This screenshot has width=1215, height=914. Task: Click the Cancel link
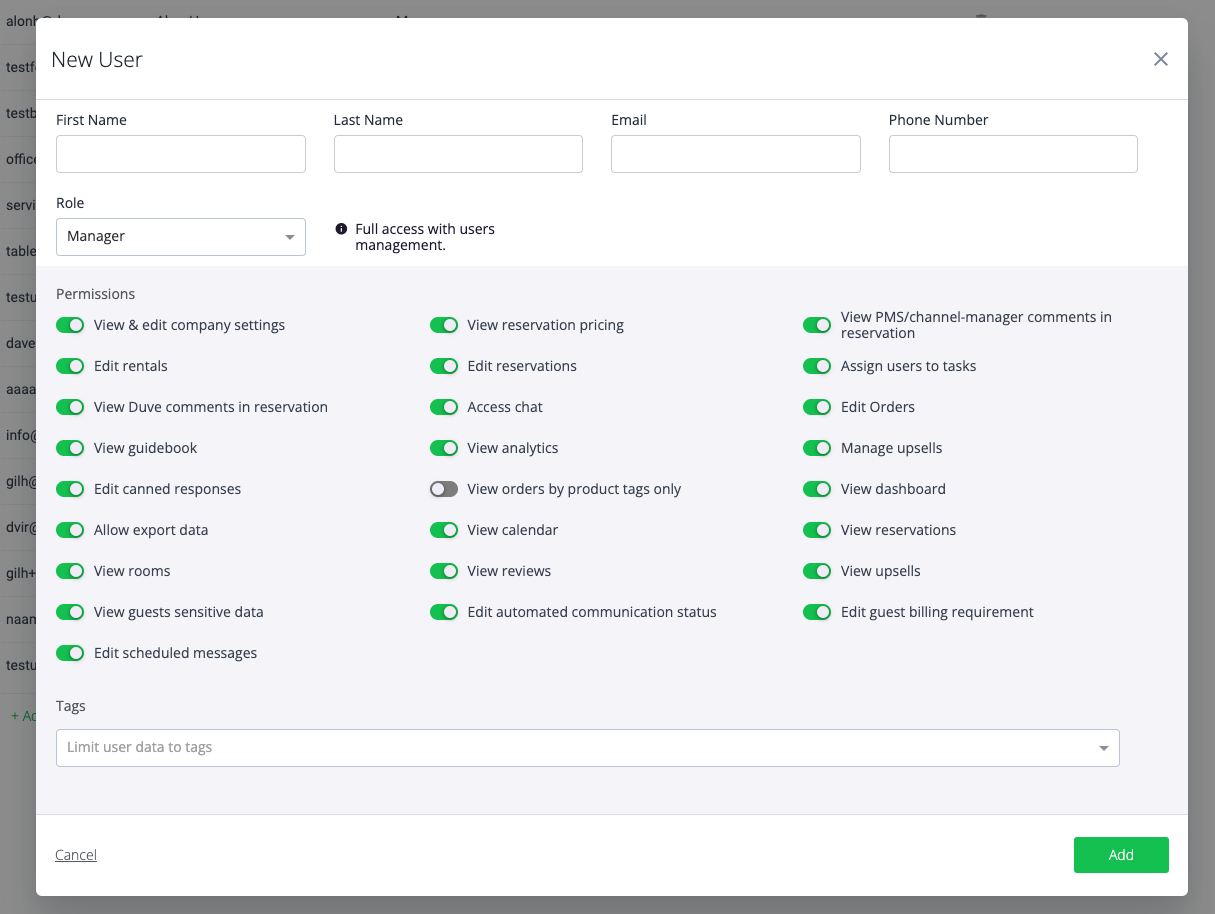coord(76,855)
